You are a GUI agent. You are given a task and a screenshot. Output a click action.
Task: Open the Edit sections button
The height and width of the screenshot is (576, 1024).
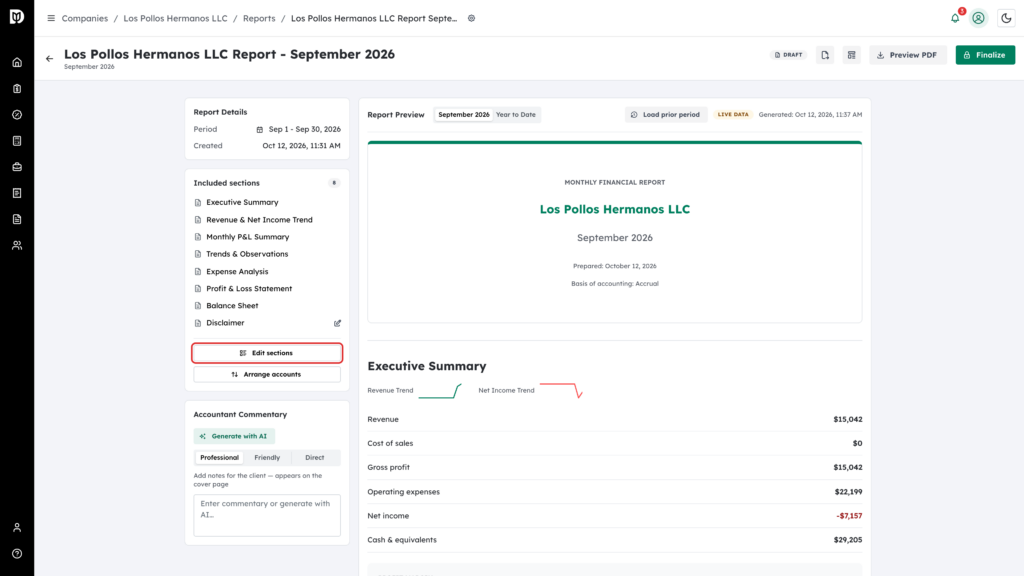pyautogui.click(x=267, y=353)
